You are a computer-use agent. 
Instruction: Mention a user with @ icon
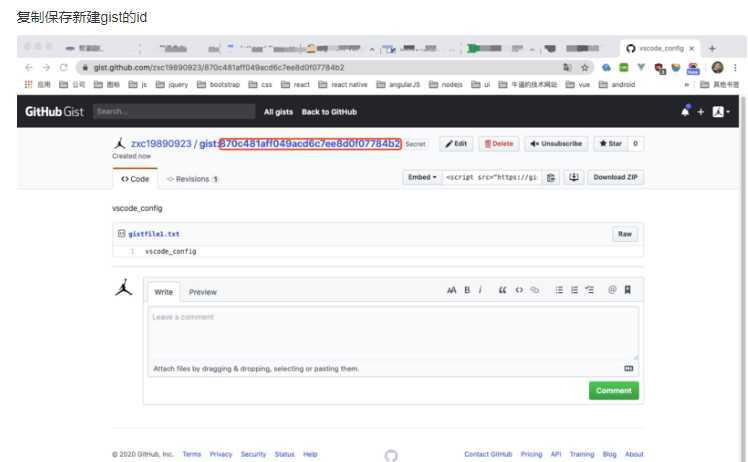pos(612,290)
